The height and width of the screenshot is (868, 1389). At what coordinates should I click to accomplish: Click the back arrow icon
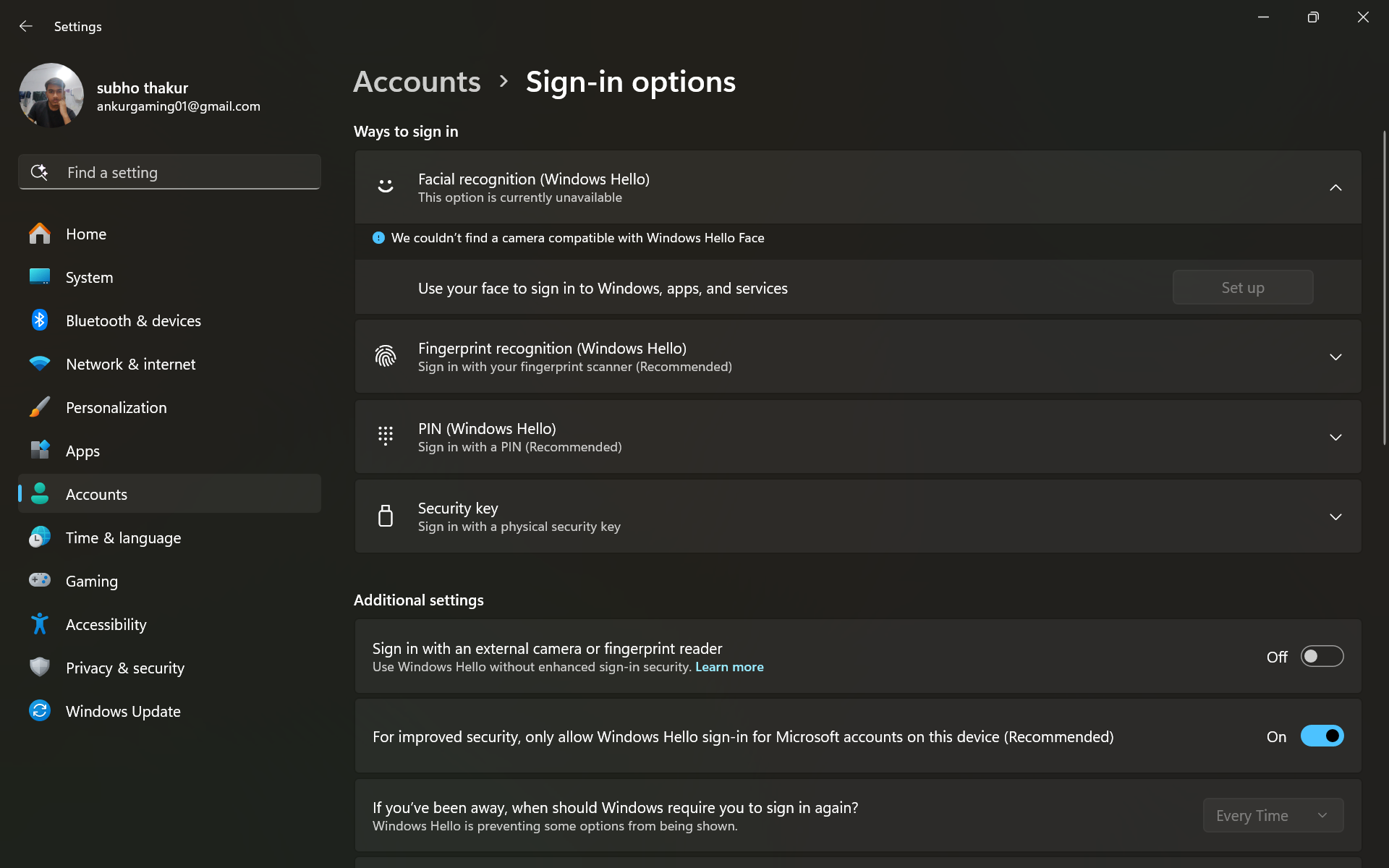26,26
